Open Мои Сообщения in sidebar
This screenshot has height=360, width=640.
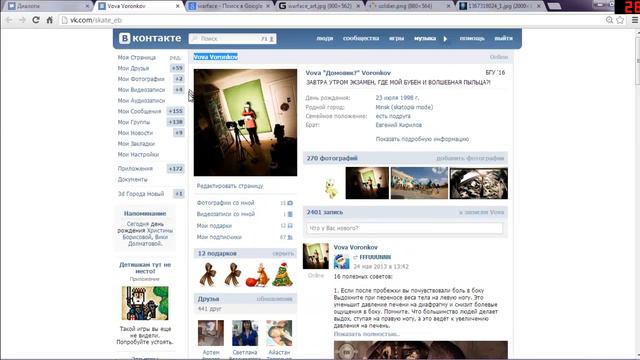(x=139, y=111)
